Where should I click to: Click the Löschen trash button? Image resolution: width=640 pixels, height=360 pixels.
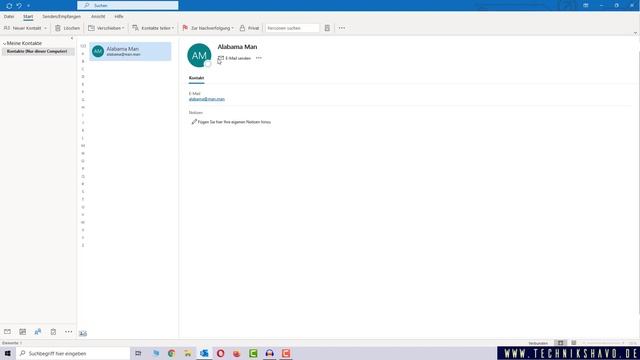67,28
